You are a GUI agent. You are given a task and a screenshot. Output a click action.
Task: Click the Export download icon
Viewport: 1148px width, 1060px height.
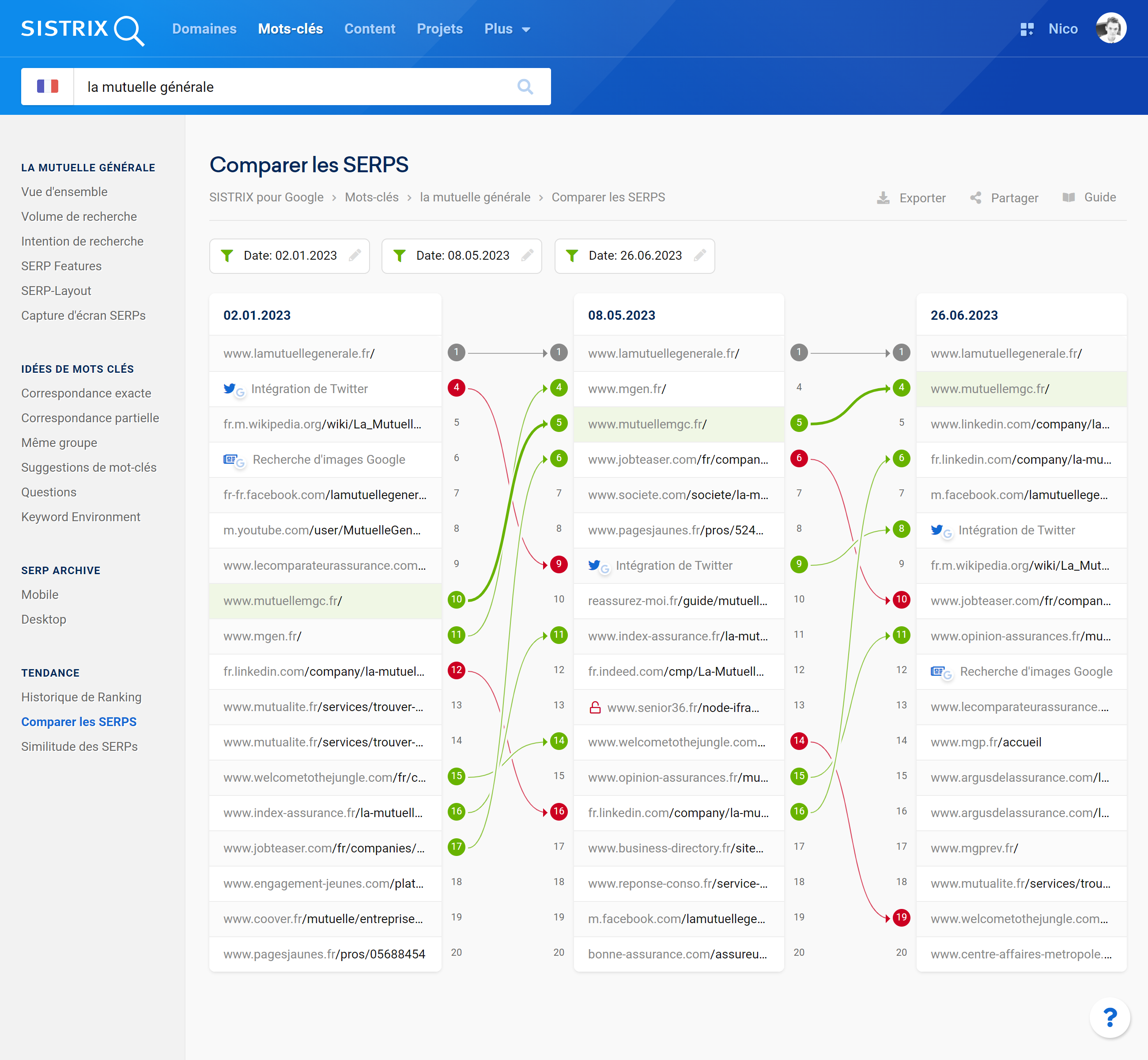pos(883,198)
